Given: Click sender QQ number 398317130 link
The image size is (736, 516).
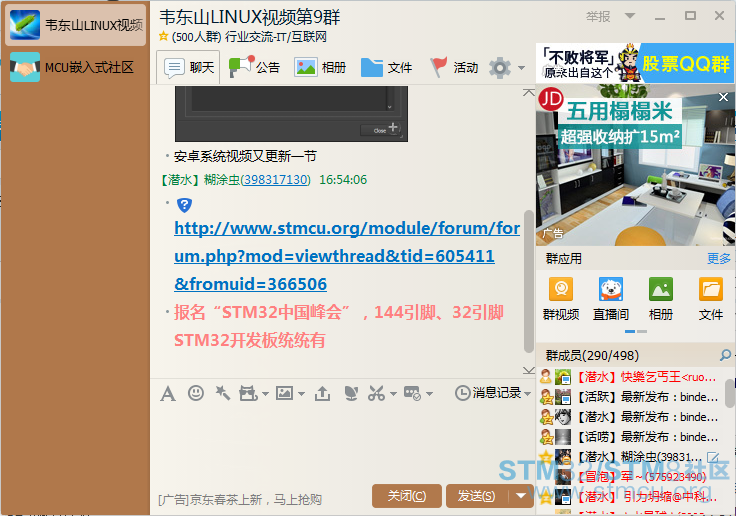Looking at the screenshot, I should pos(276,180).
